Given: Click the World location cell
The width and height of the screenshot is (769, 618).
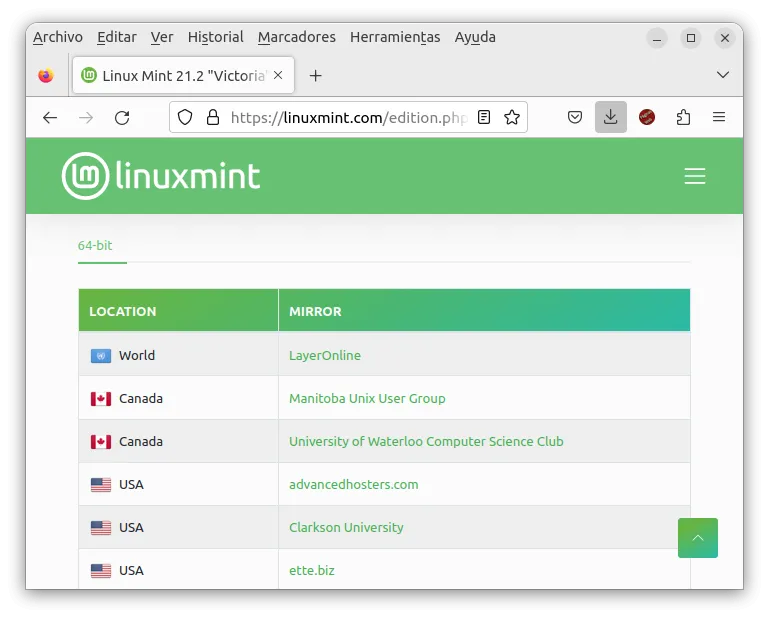Looking at the screenshot, I should pos(178,355).
